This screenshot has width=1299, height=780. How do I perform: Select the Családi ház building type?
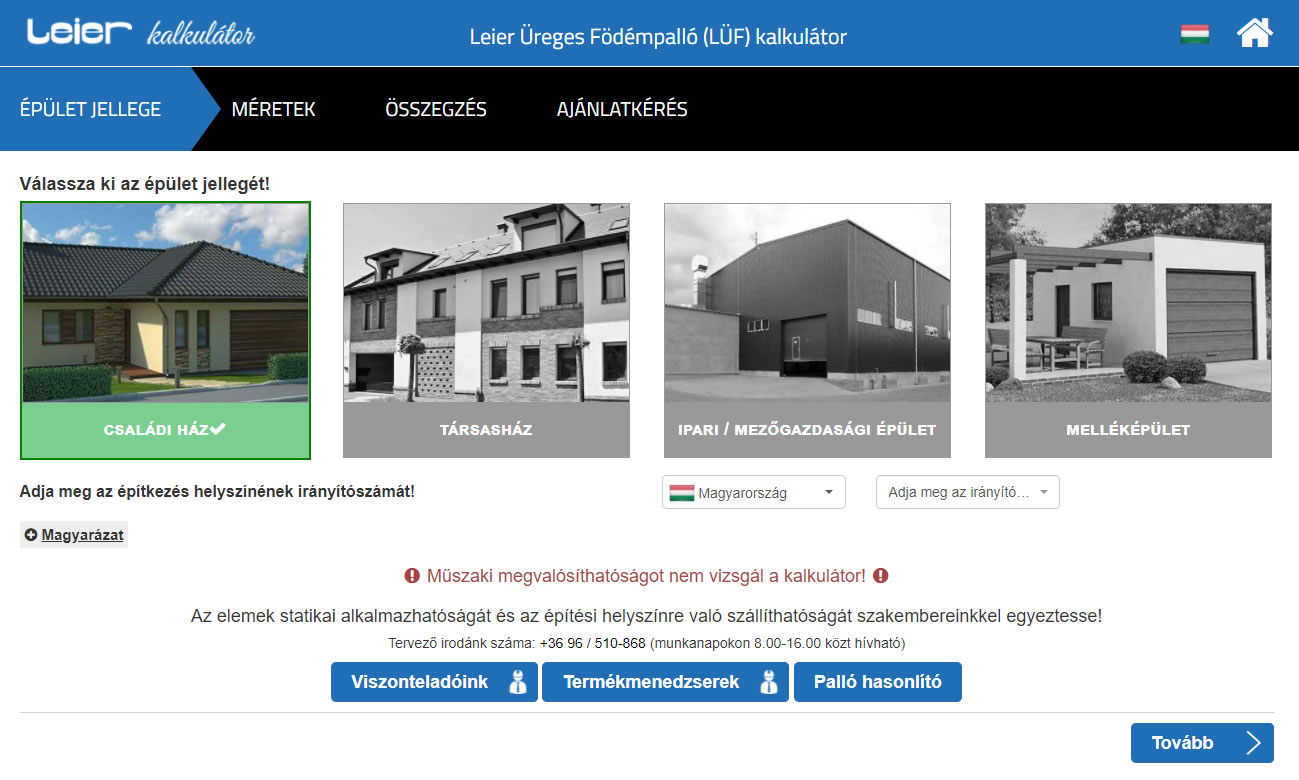166,331
